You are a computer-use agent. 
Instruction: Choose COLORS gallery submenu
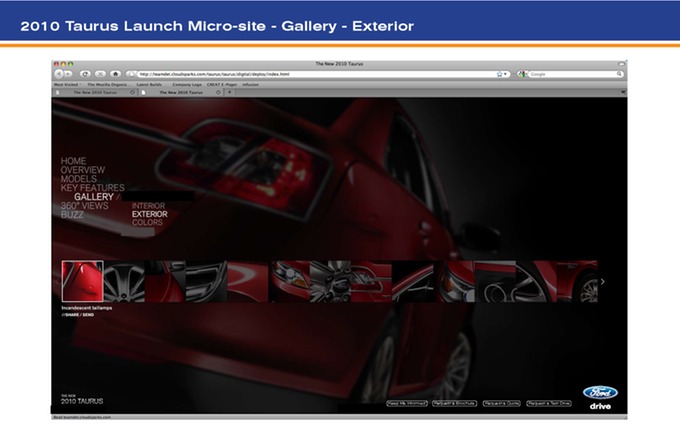click(147, 222)
